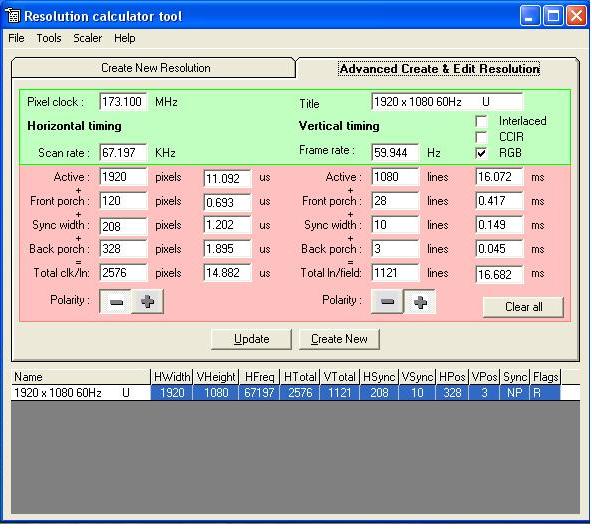Click the Title text field

tap(447, 102)
